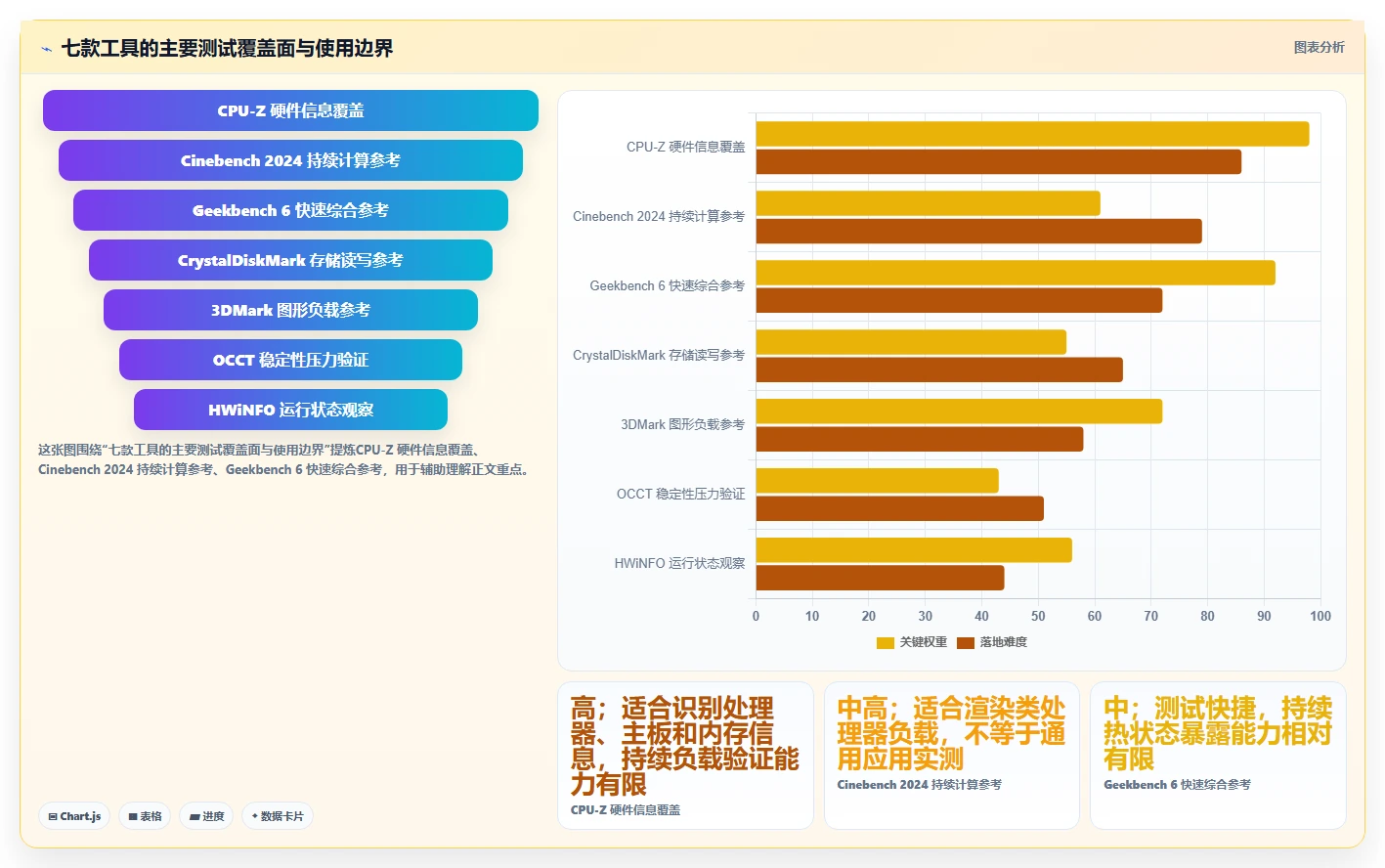Select the Cinebench 2024 持续计算参考 funnel bar
The height and width of the screenshot is (868, 1385).
290,160
